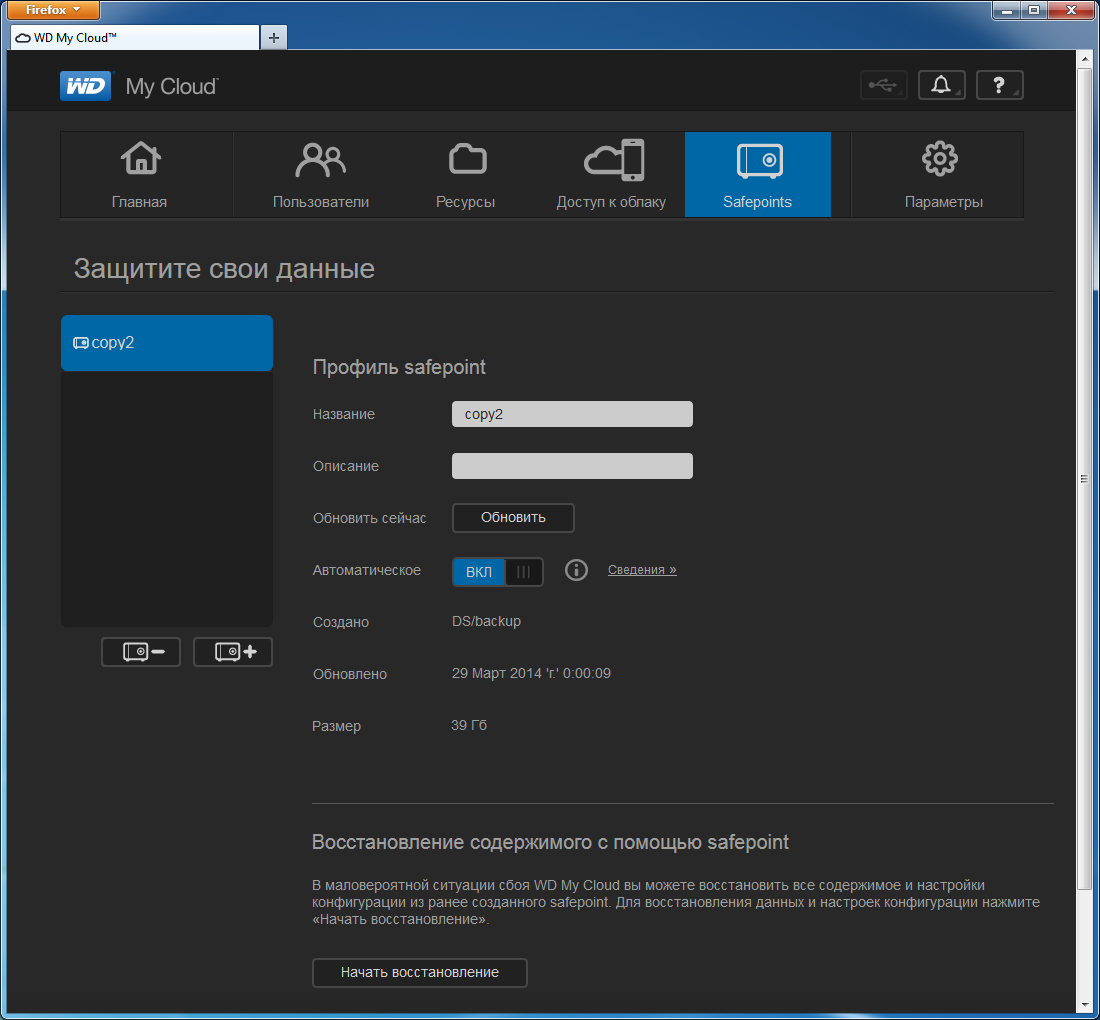Open the Firefox menu dropdown

(x=54, y=10)
